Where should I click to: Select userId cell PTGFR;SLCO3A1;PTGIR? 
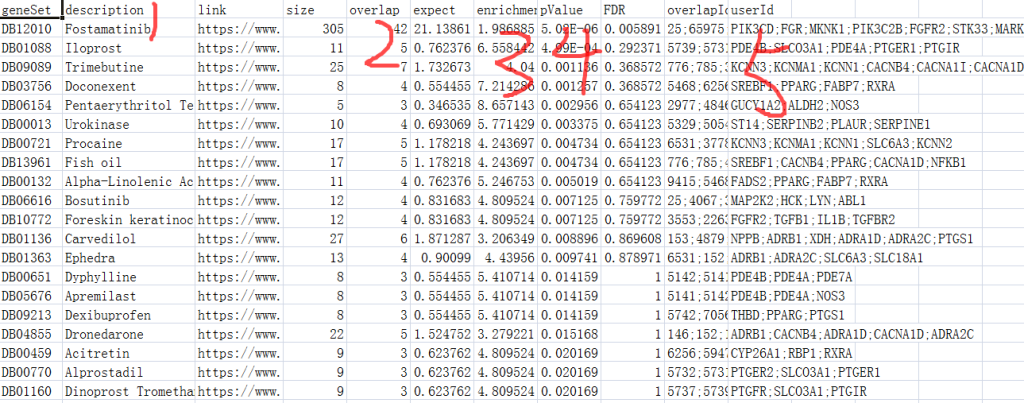tap(799, 392)
